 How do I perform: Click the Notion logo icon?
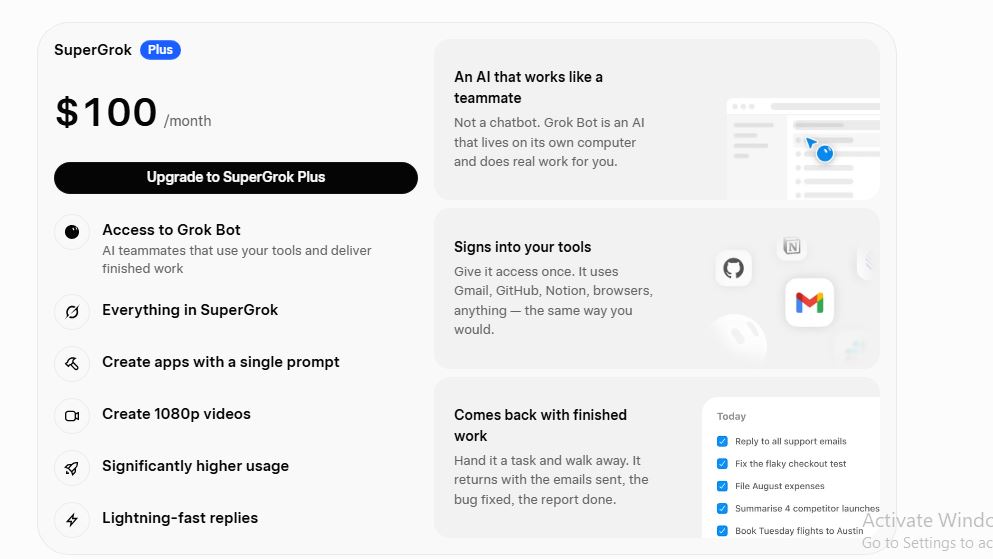[x=792, y=246]
